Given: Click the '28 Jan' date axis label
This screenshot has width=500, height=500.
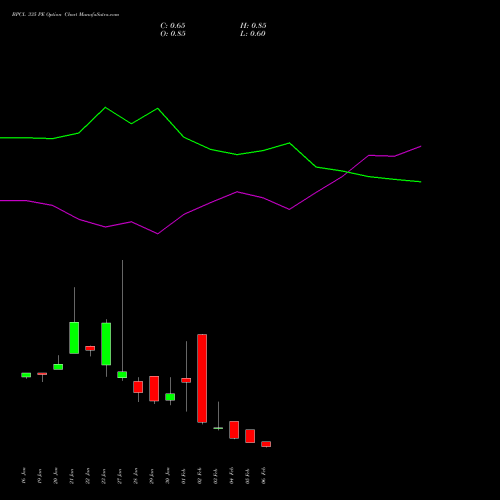Looking at the screenshot, I should [136, 476].
